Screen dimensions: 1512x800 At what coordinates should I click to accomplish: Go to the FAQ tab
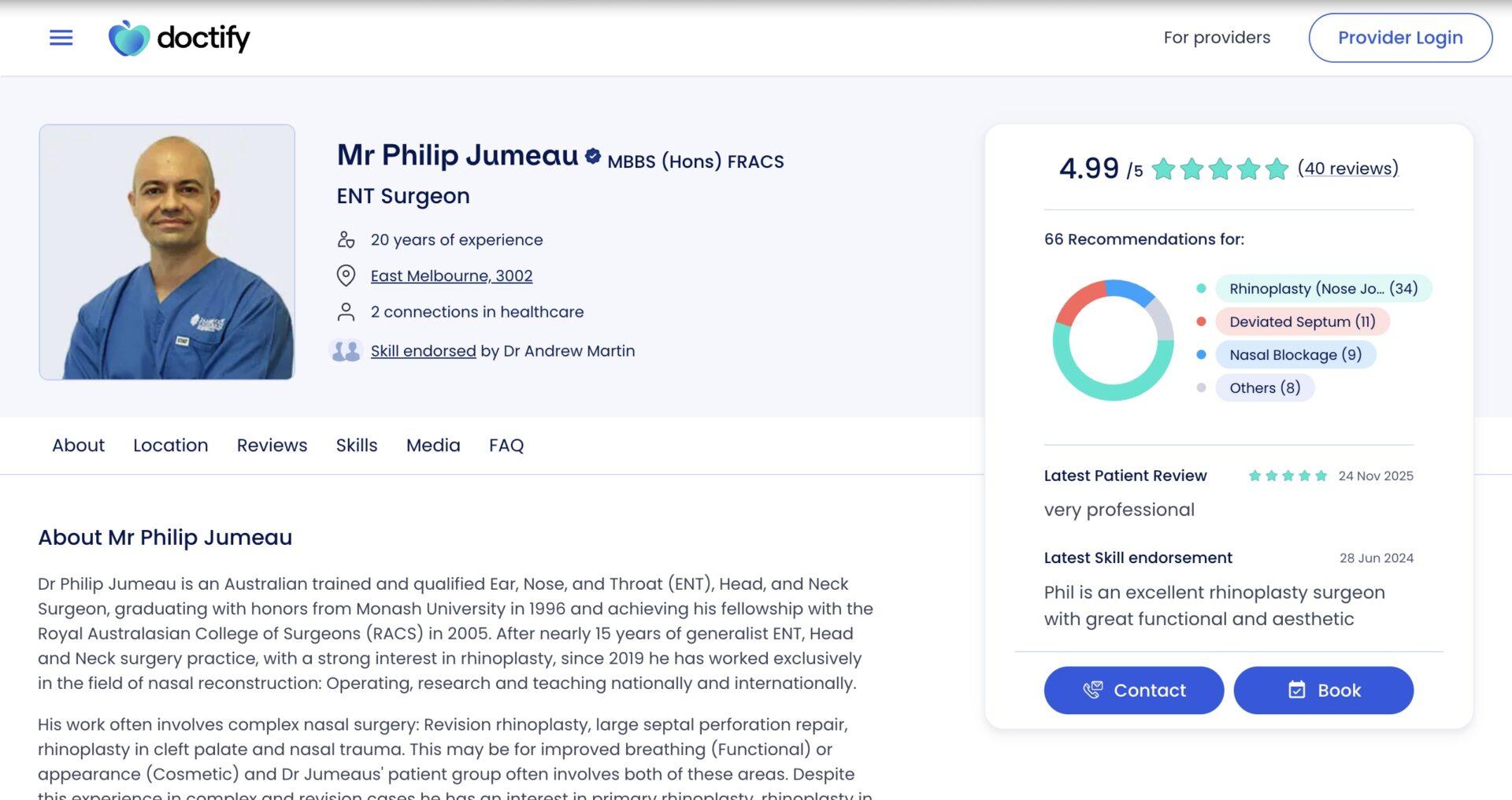[506, 446]
